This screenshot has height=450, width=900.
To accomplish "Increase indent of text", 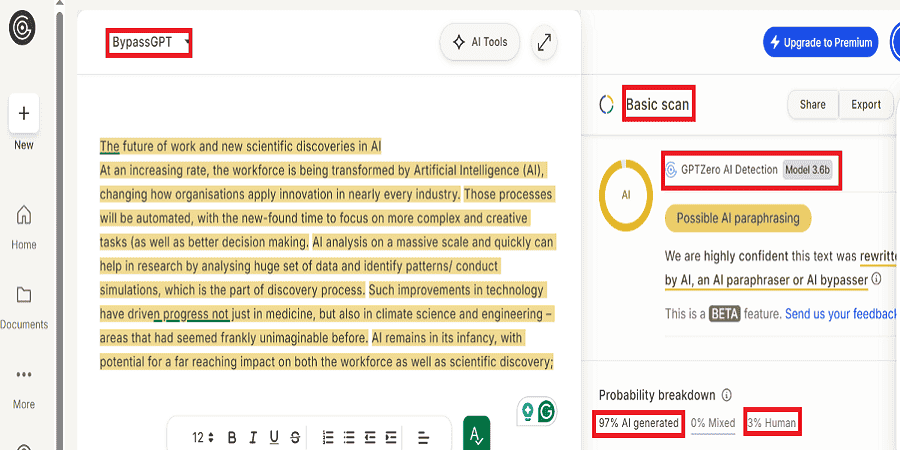I will [x=391, y=437].
